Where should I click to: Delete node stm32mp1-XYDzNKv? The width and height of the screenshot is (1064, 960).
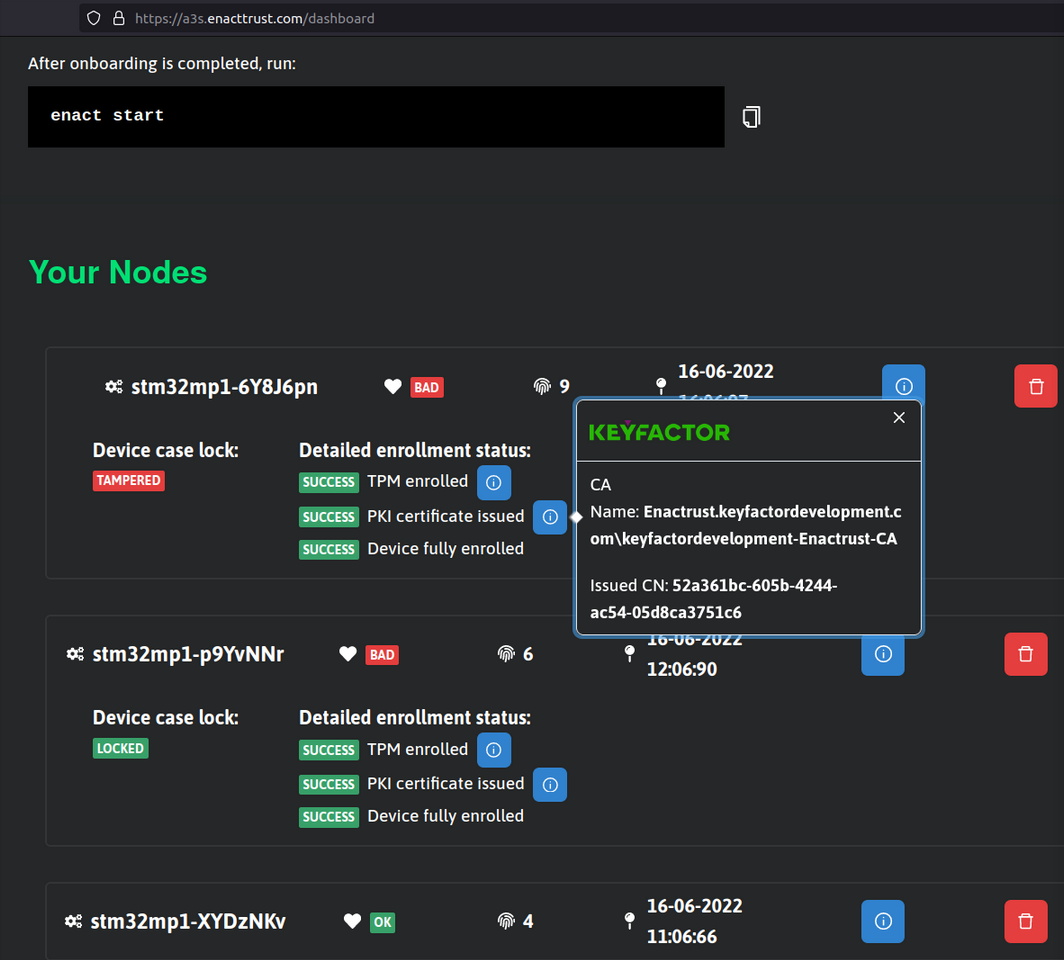[x=1025, y=921]
